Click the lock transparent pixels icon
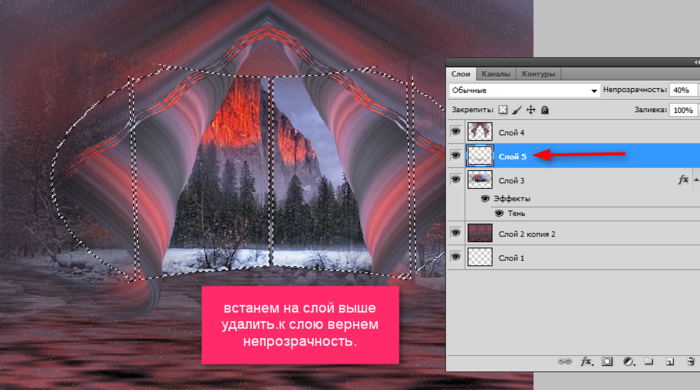Screen dimensions: 700x390 (503, 110)
